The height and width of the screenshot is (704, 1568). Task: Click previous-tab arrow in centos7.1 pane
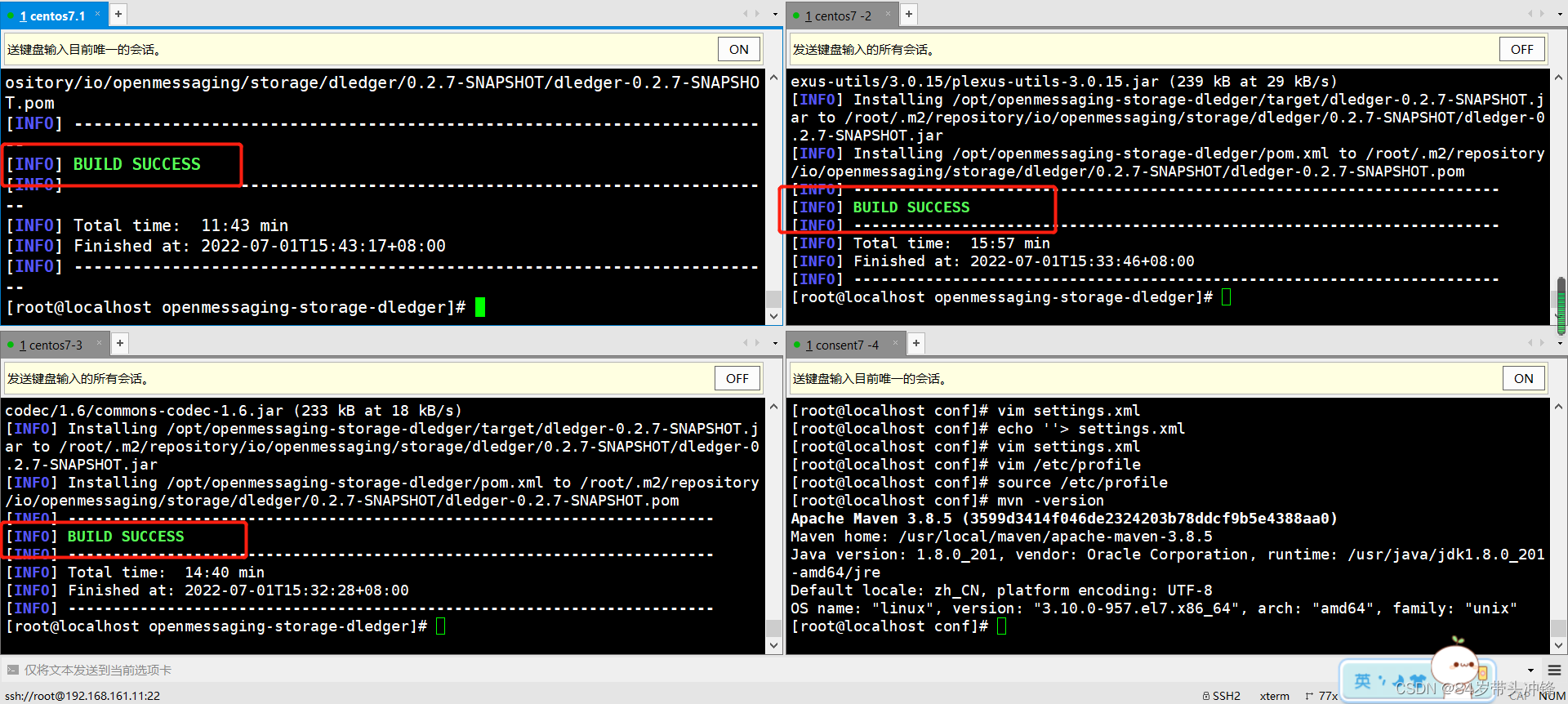745,13
